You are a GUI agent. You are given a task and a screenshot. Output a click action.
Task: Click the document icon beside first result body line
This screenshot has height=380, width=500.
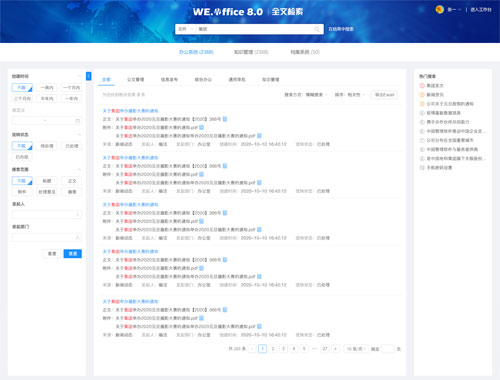coord(225,119)
